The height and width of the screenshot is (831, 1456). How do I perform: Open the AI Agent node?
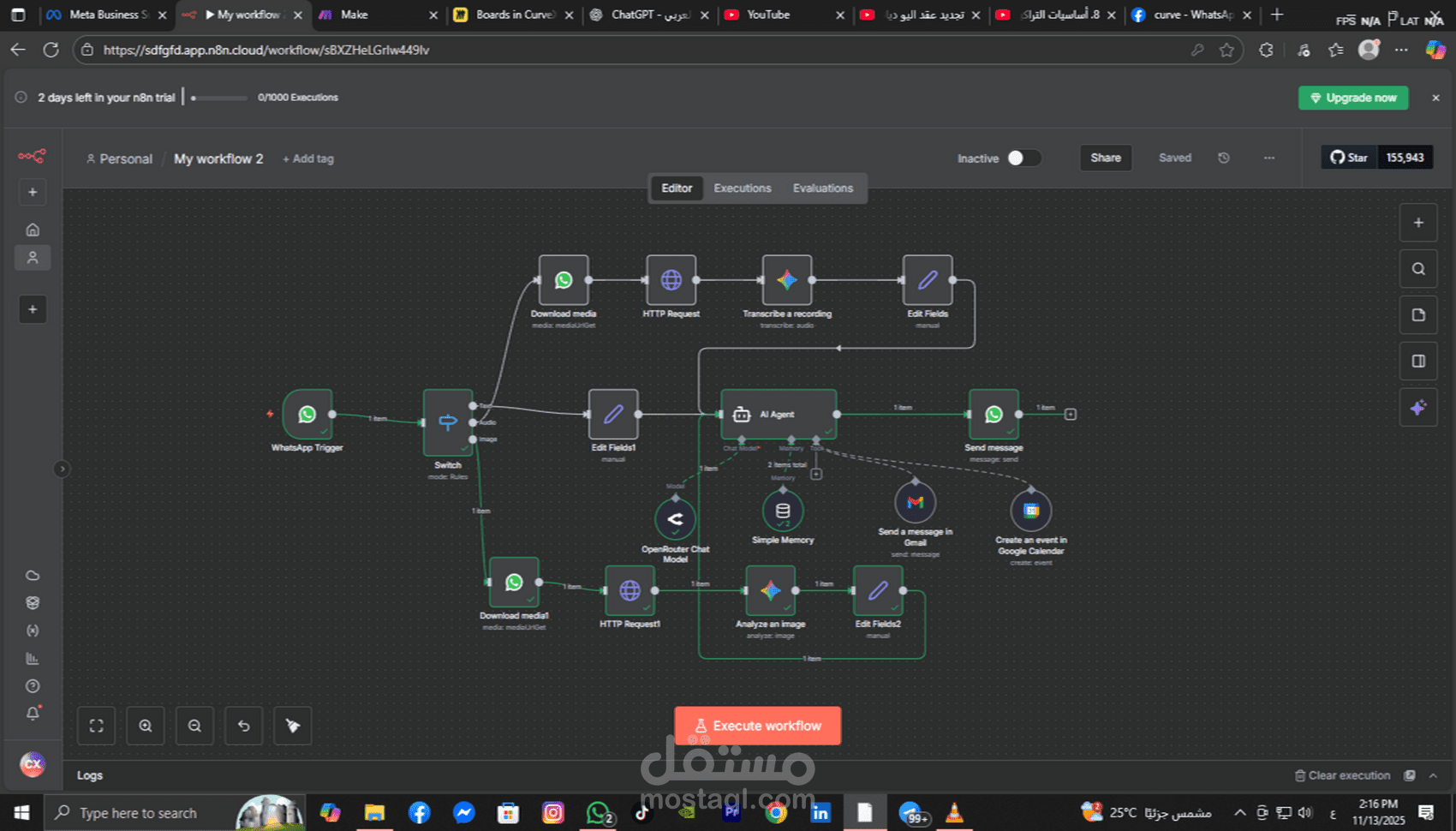point(779,415)
